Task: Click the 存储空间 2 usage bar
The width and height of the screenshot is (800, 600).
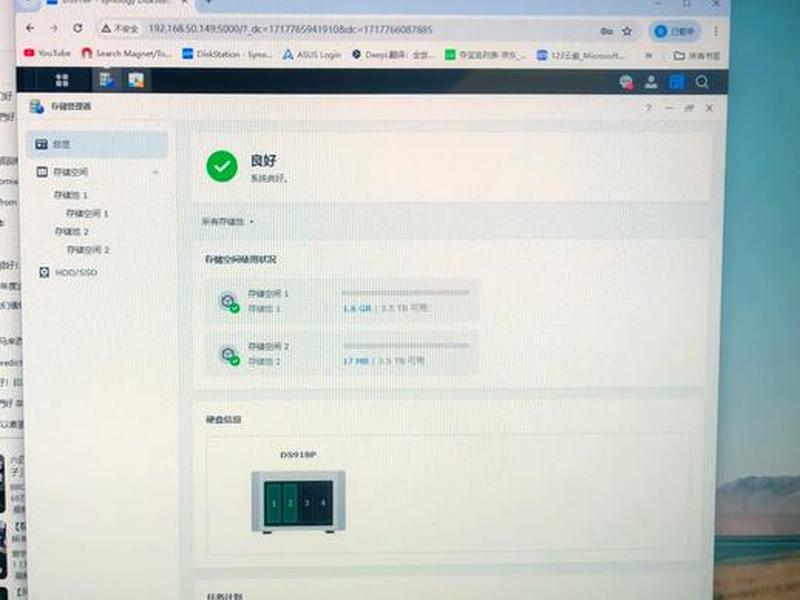Action: click(x=406, y=345)
